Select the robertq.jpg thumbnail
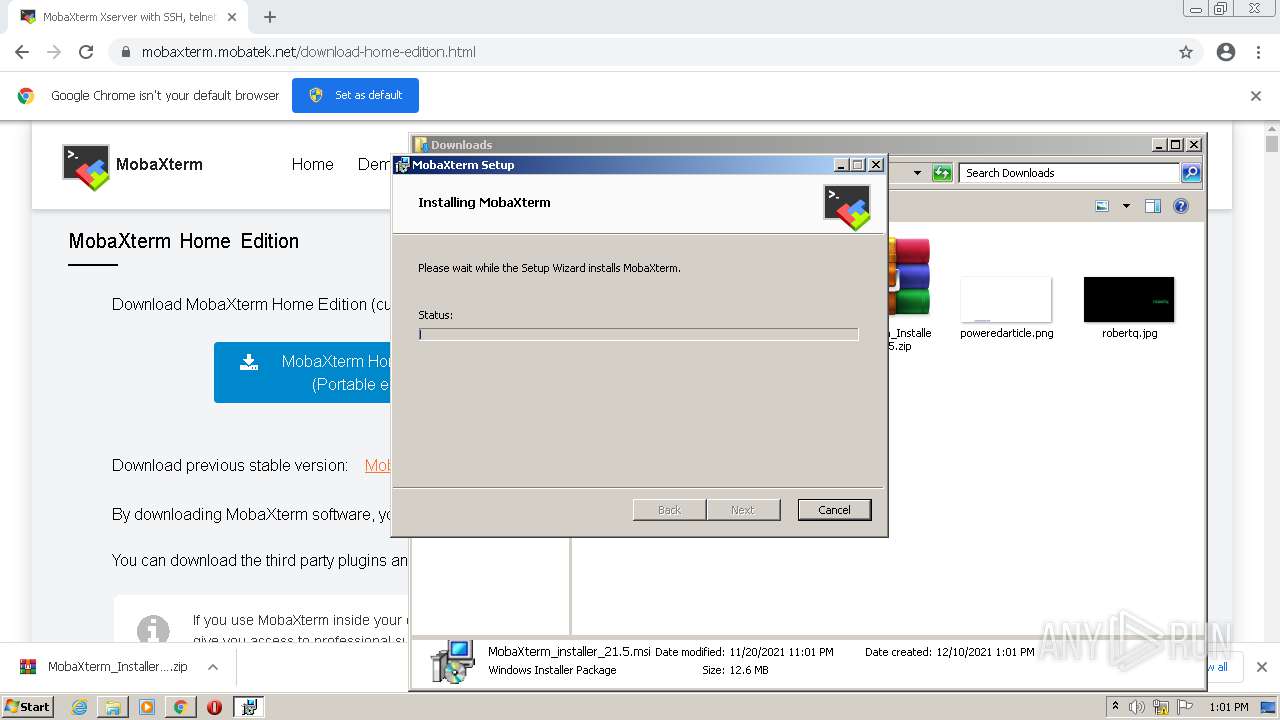 (1129, 299)
